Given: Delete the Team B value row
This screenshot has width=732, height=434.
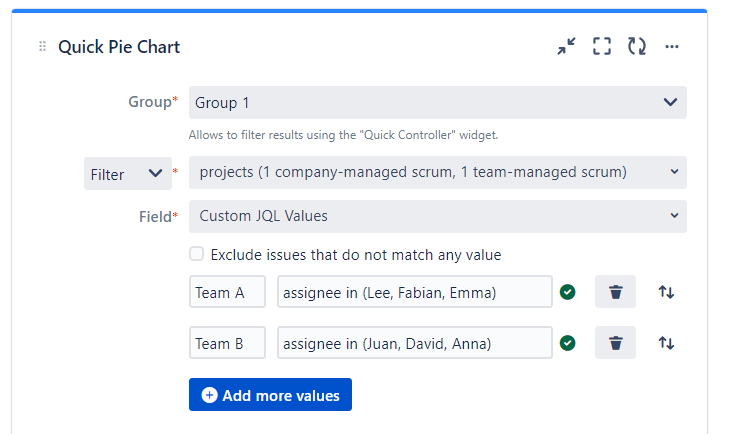Looking at the screenshot, I should tap(616, 343).
